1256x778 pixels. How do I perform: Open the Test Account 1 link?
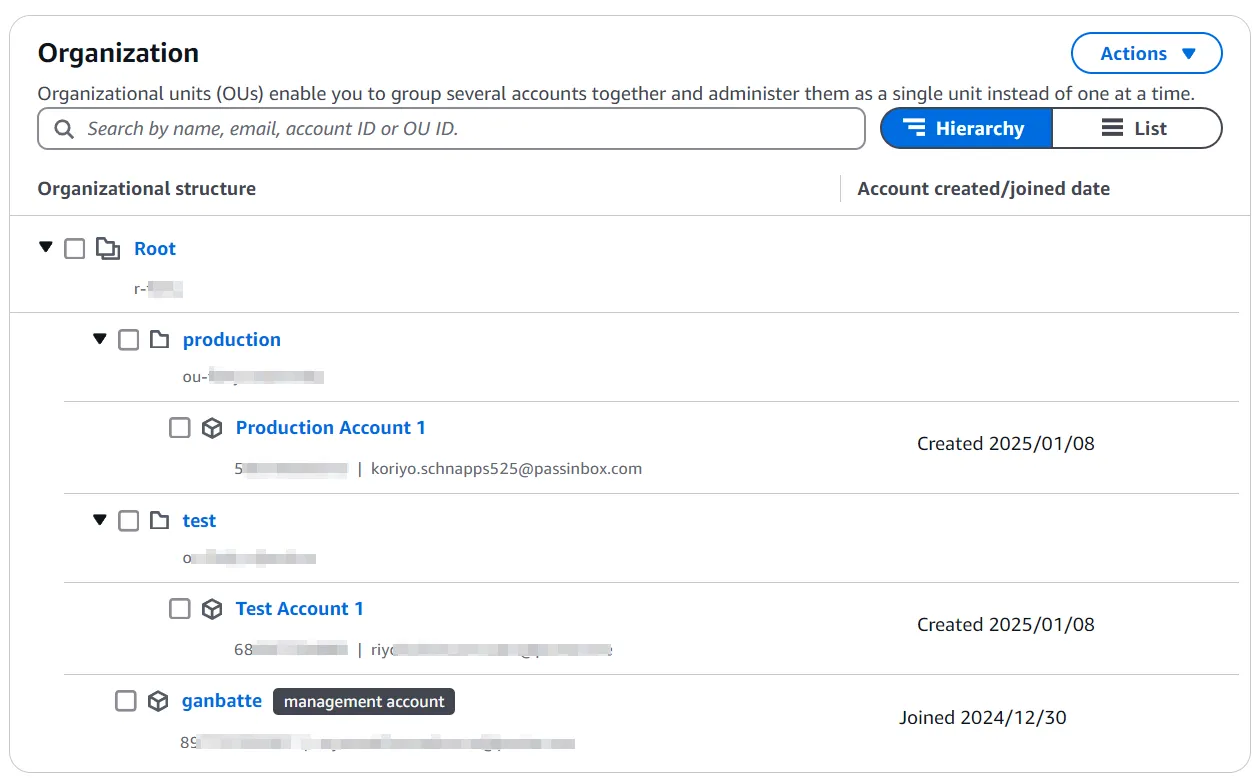(x=299, y=608)
